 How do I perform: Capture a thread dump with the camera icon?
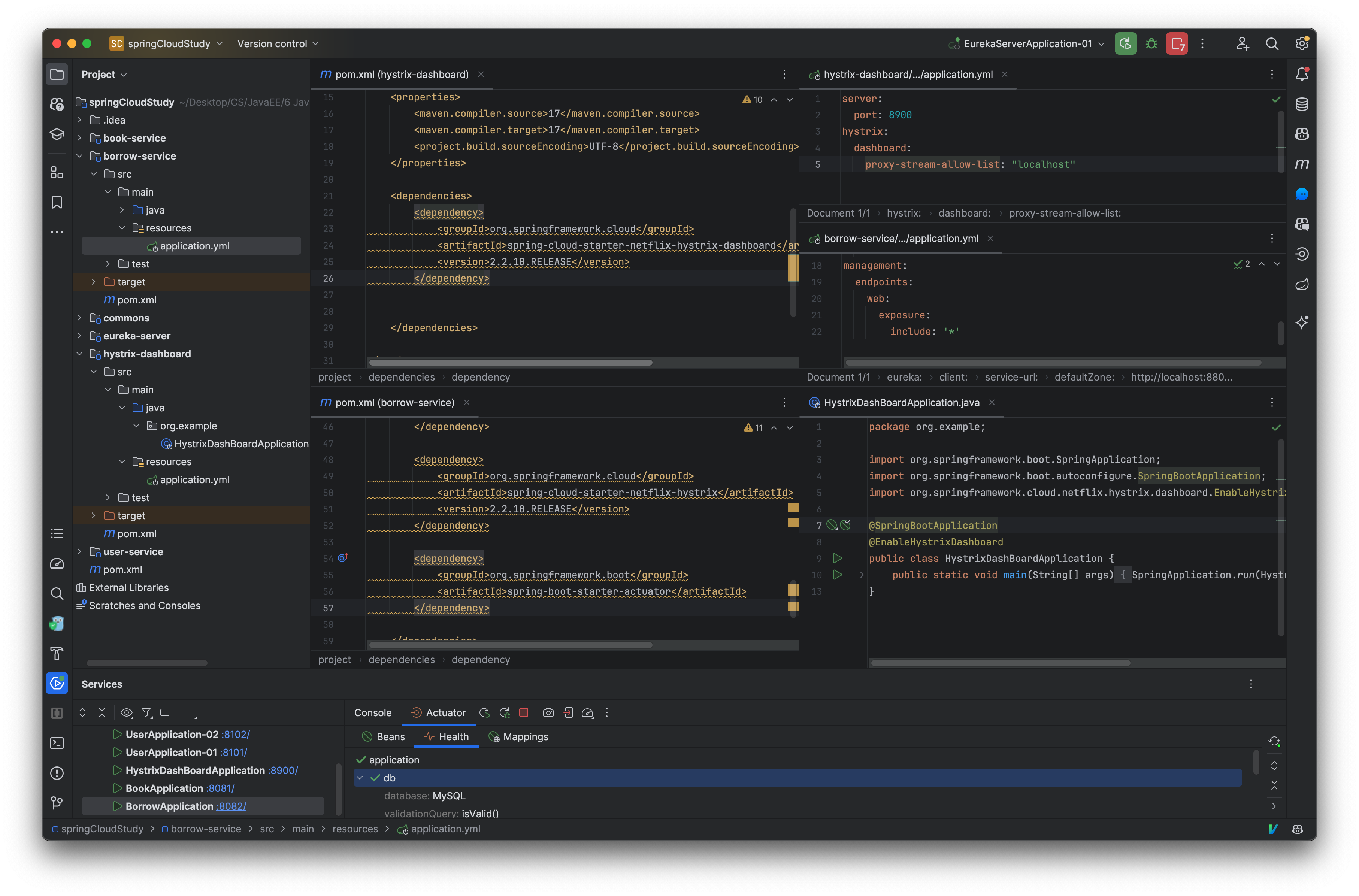point(548,712)
